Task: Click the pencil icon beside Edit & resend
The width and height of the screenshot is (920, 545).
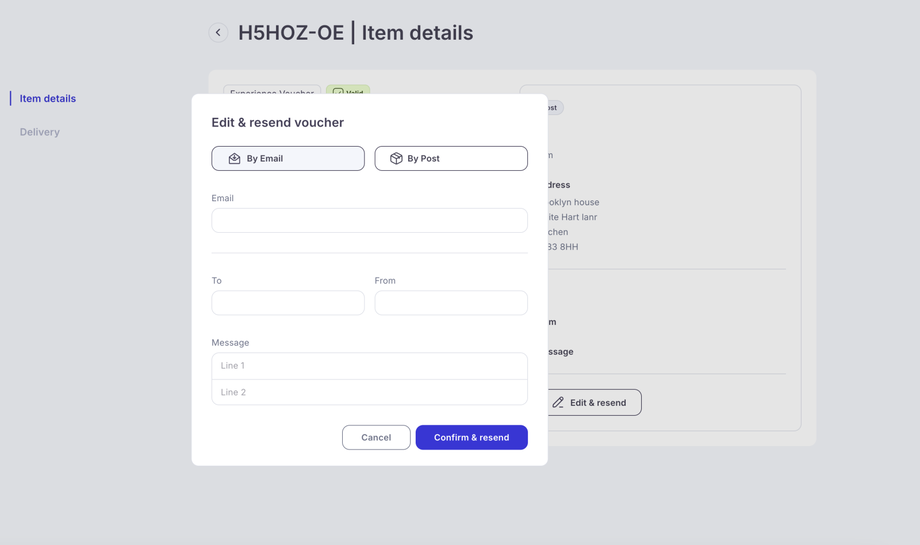Action: tap(558, 403)
